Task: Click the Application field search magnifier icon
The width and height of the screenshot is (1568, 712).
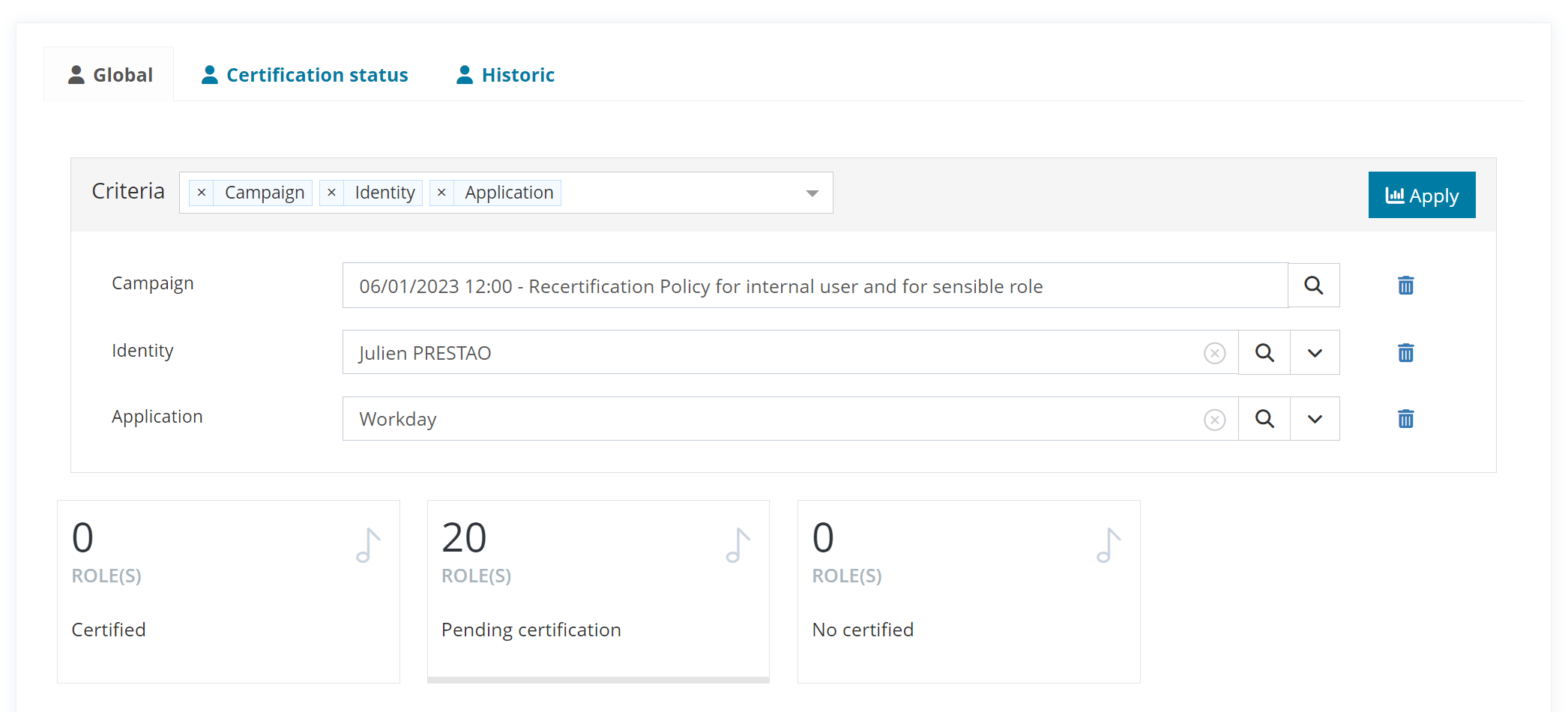Action: (x=1264, y=419)
